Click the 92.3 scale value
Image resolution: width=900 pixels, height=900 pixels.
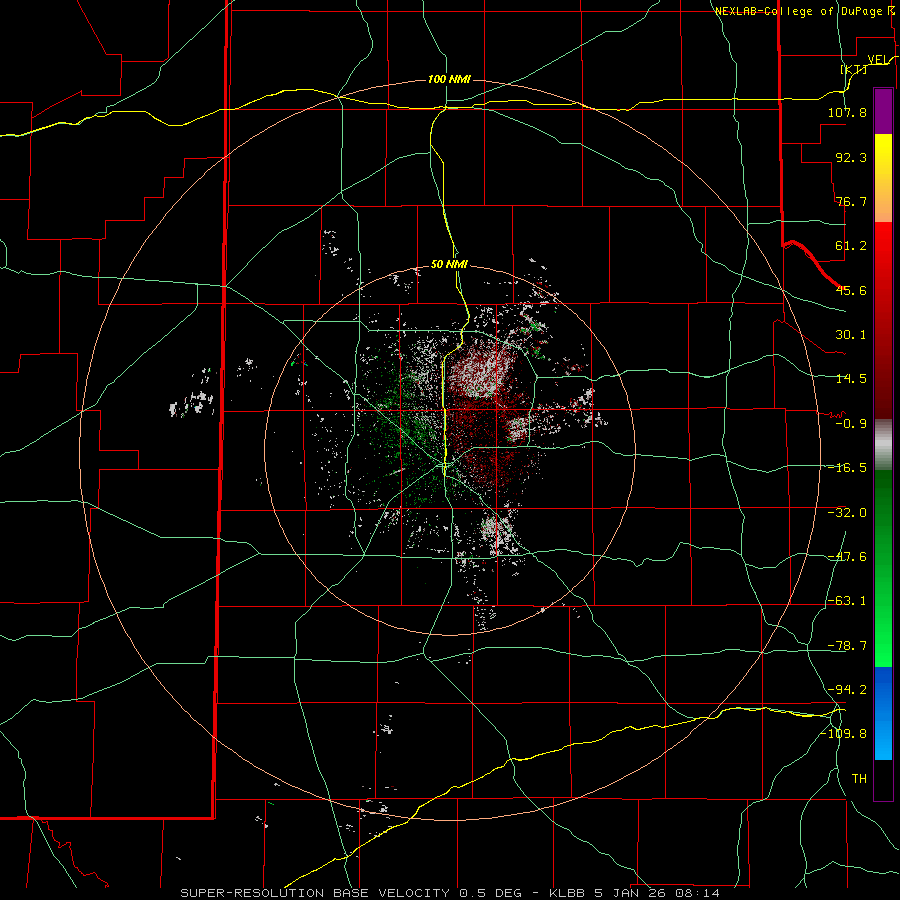[x=851, y=157]
